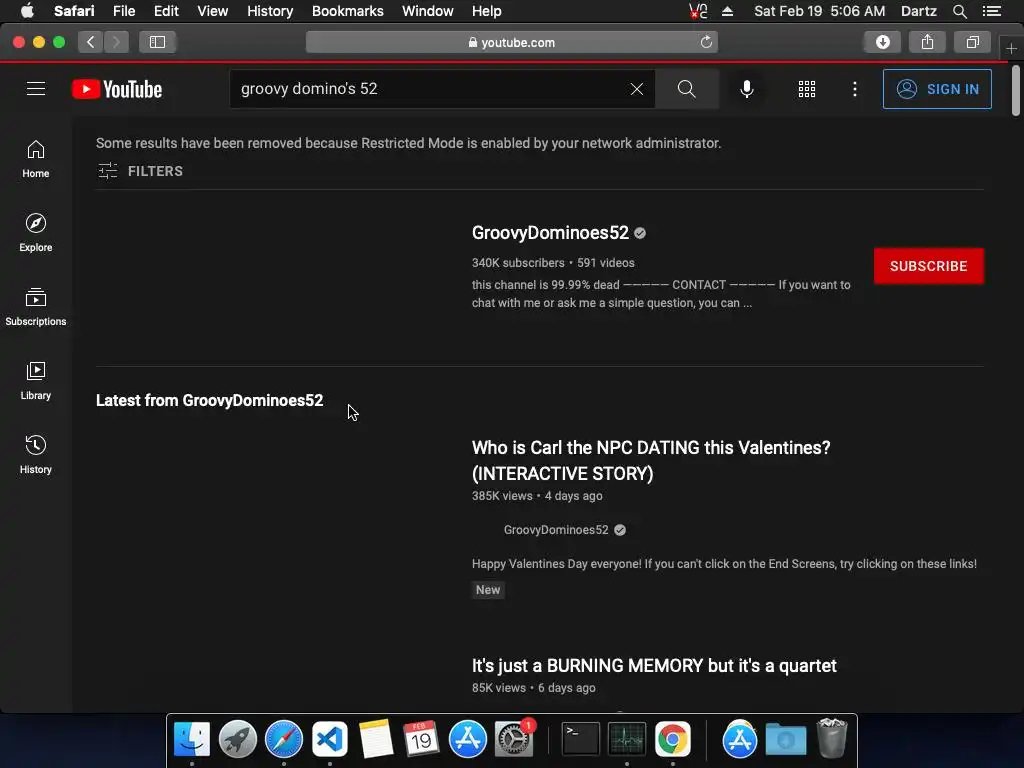Show the Safari tab overview
Screen dimensions: 1024x768
point(972,42)
